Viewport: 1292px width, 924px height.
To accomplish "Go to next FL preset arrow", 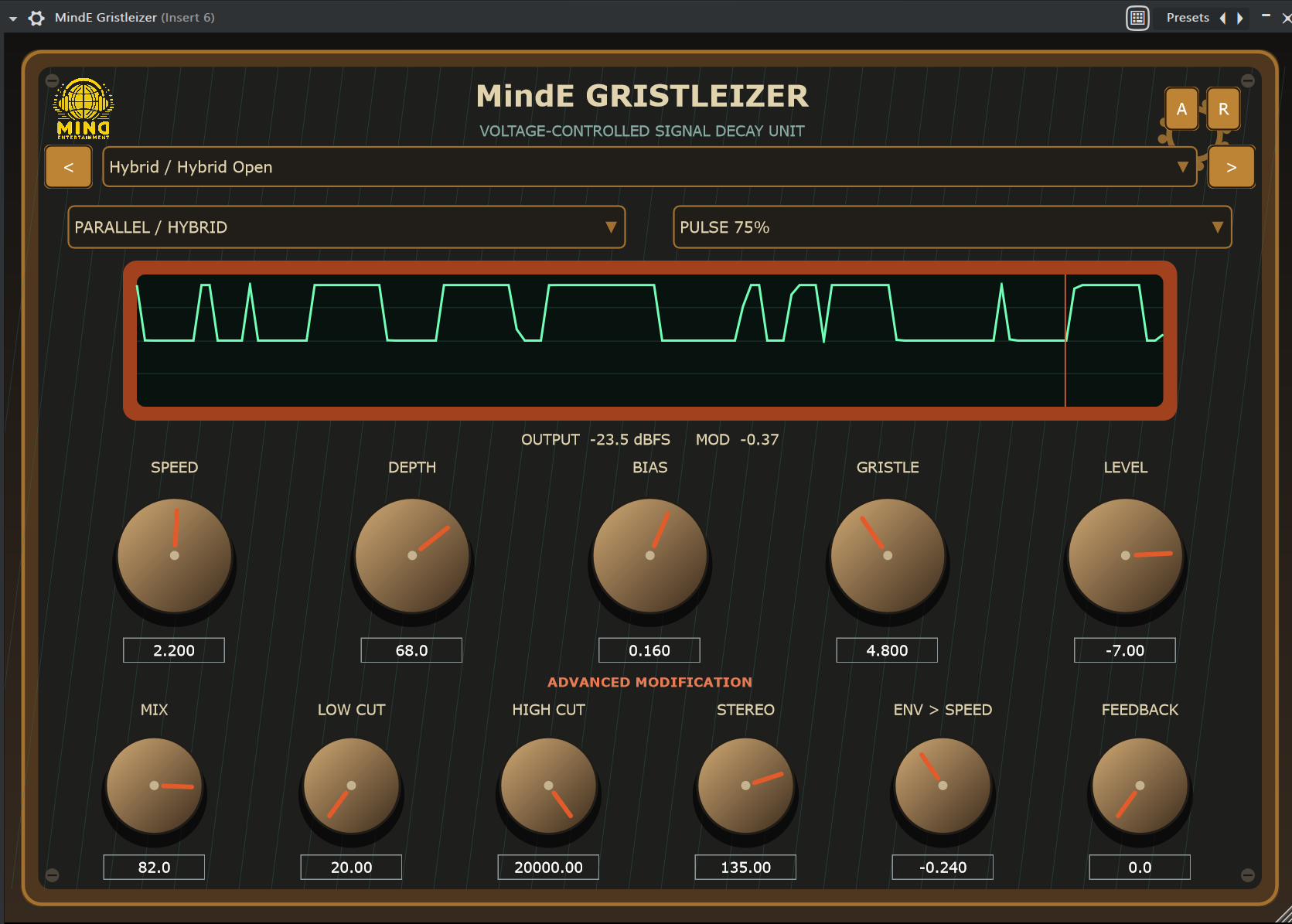I will pos(1240,18).
